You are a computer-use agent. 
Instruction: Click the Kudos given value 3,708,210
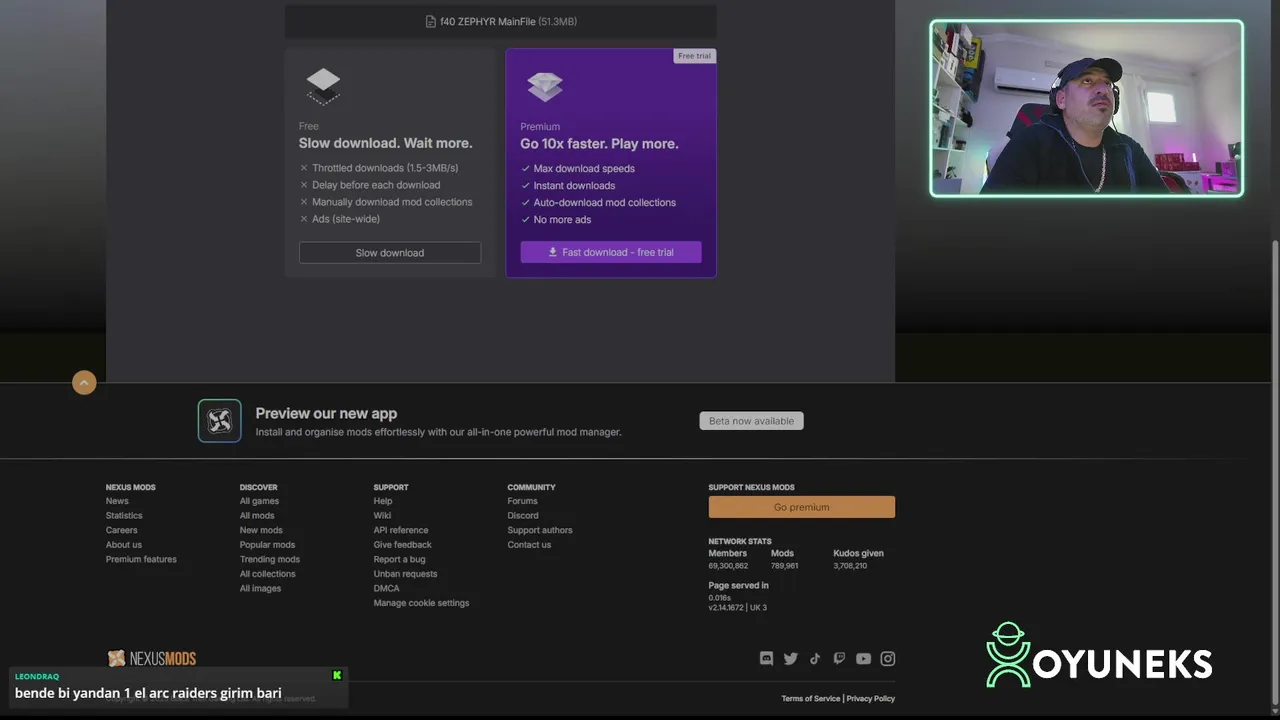pyautogui.click(x=850, y=566)
